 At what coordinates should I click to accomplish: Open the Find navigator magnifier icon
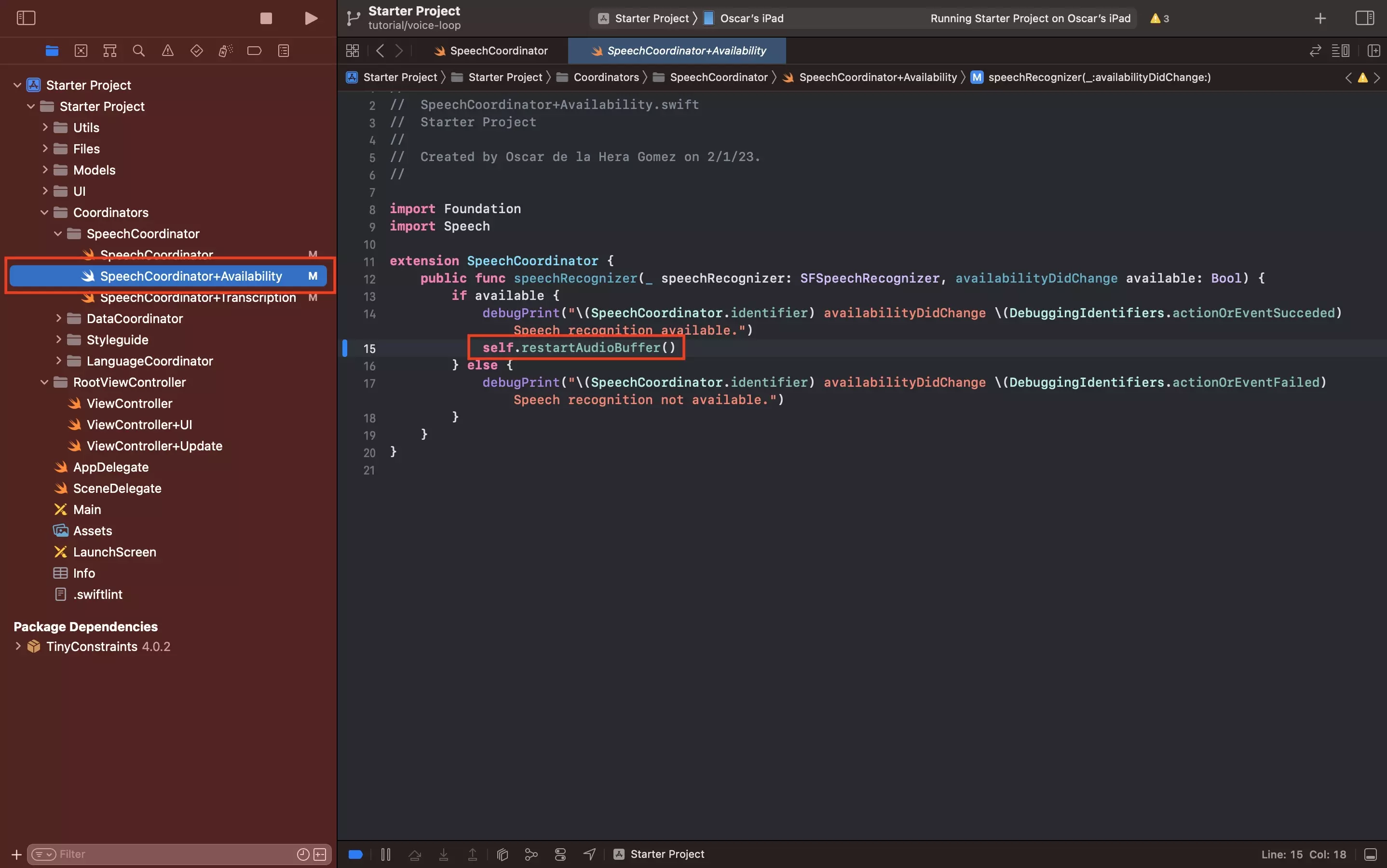(138, 51)
